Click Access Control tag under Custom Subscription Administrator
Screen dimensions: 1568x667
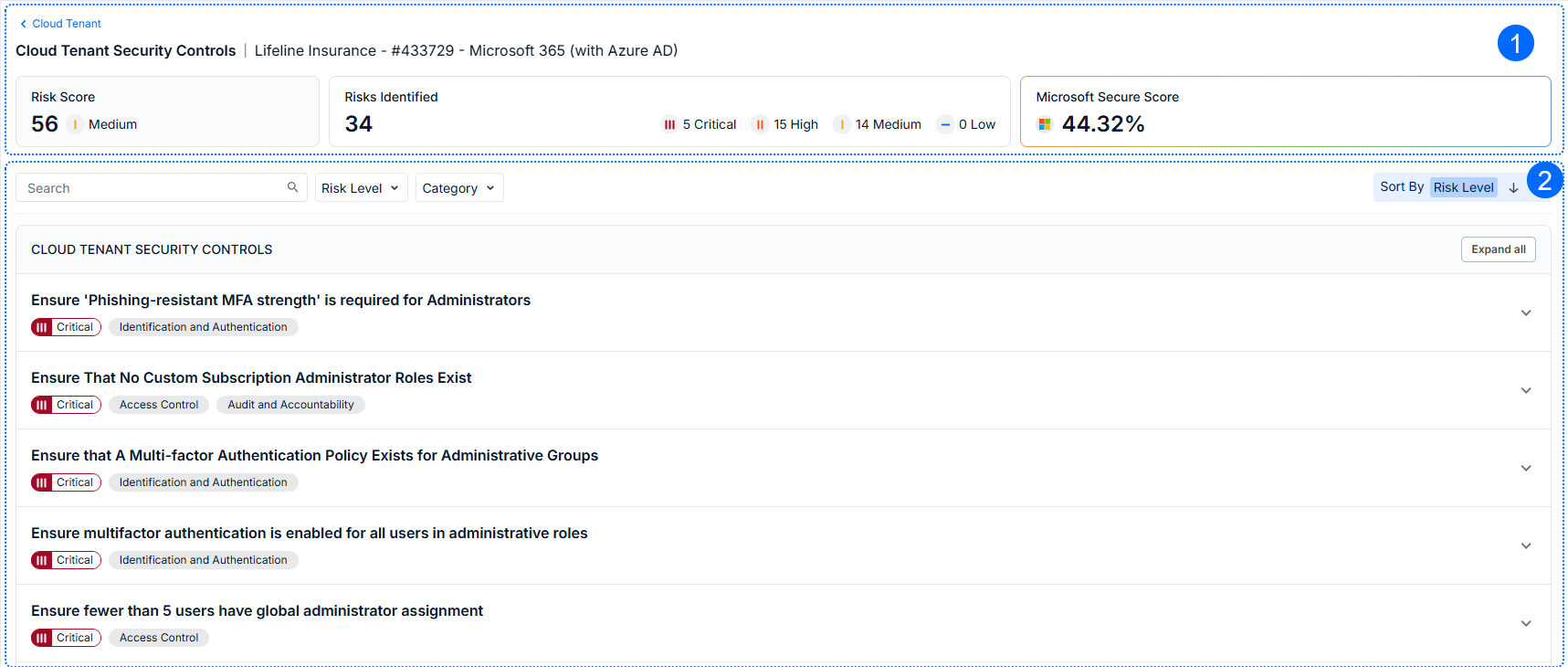(x=159, y=405)
